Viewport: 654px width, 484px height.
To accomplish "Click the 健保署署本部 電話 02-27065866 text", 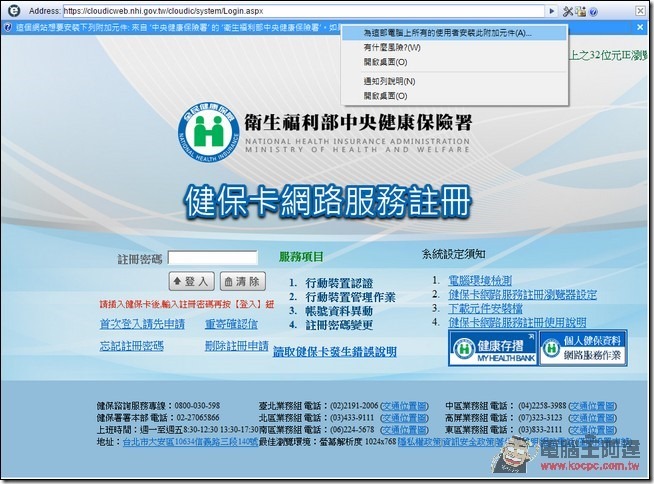I will pos(158,418).
